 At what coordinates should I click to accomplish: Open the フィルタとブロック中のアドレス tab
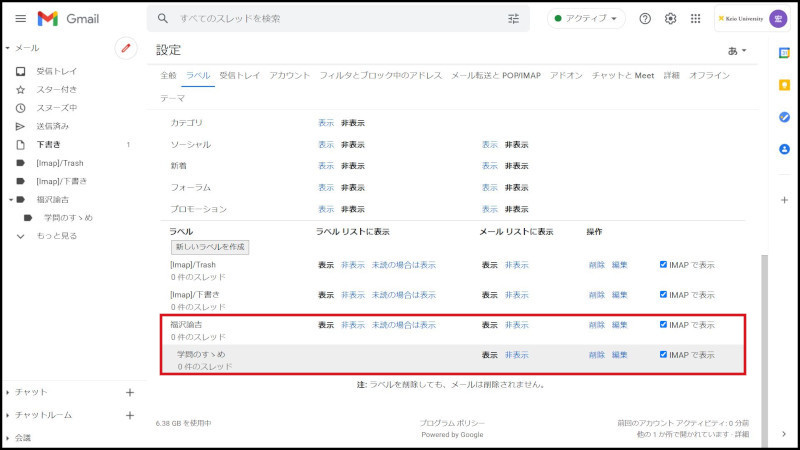[380, 76]
